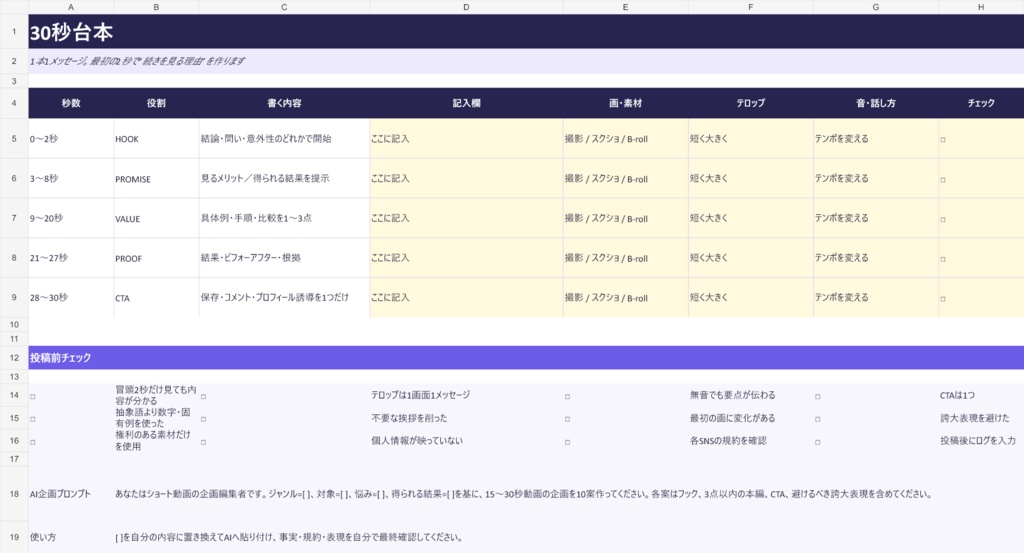Check the box before 無音でも要点が伝わる

pyautogui.click(x=567, y=396)
